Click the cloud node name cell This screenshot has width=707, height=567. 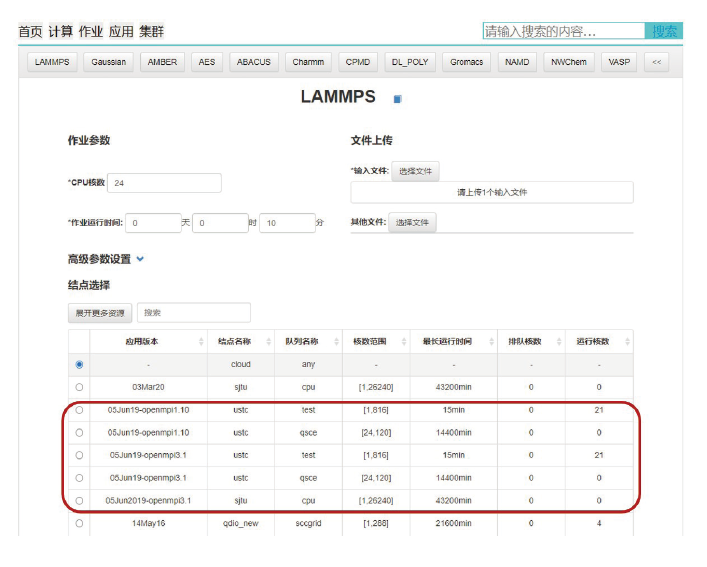(241, 364)
